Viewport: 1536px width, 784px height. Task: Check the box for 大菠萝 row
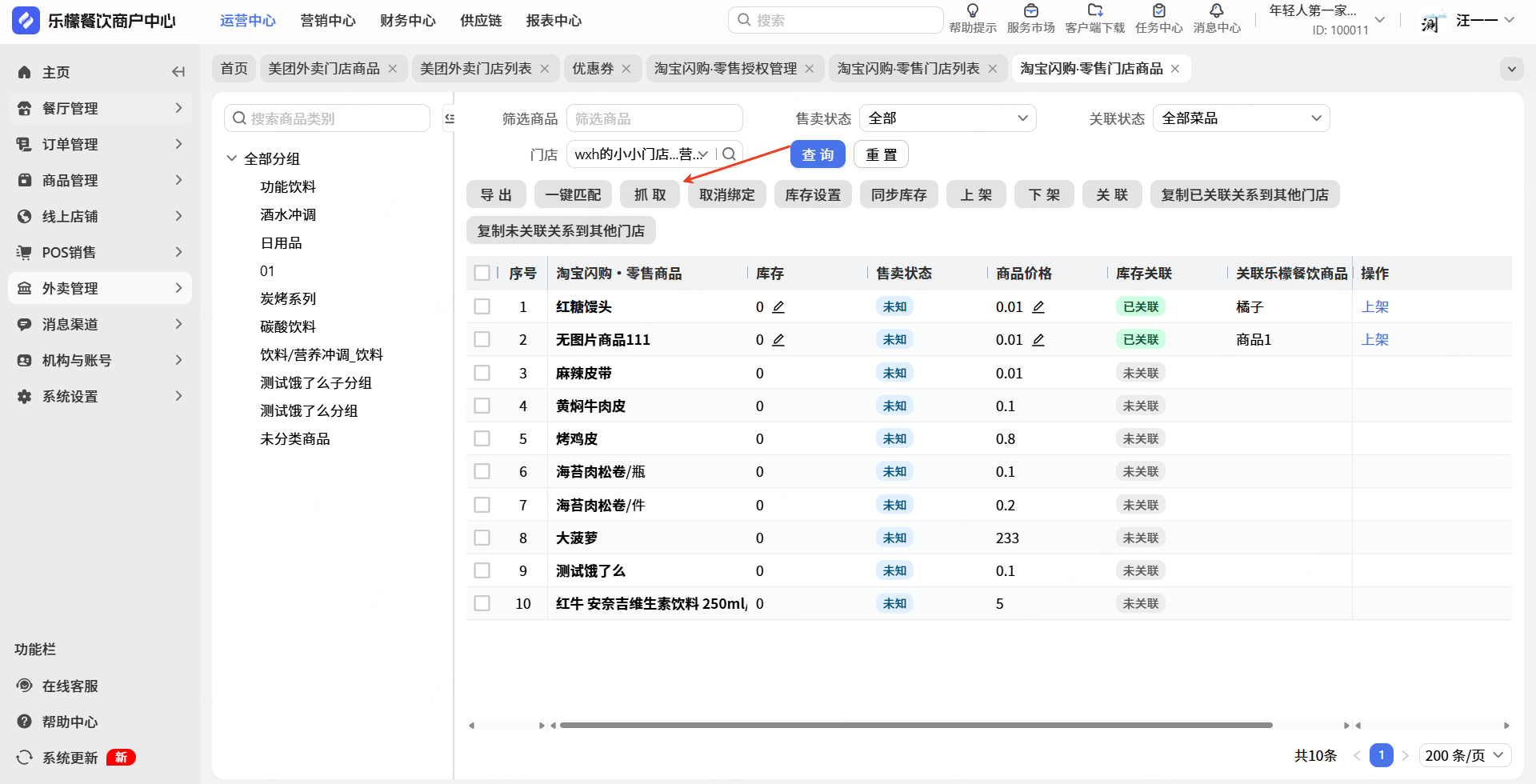pyautogui.click(x=482, y=538)
